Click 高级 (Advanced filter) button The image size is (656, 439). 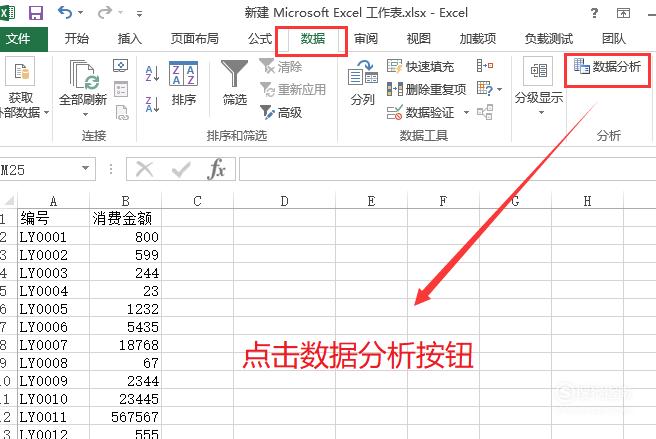tap(281, 112)
